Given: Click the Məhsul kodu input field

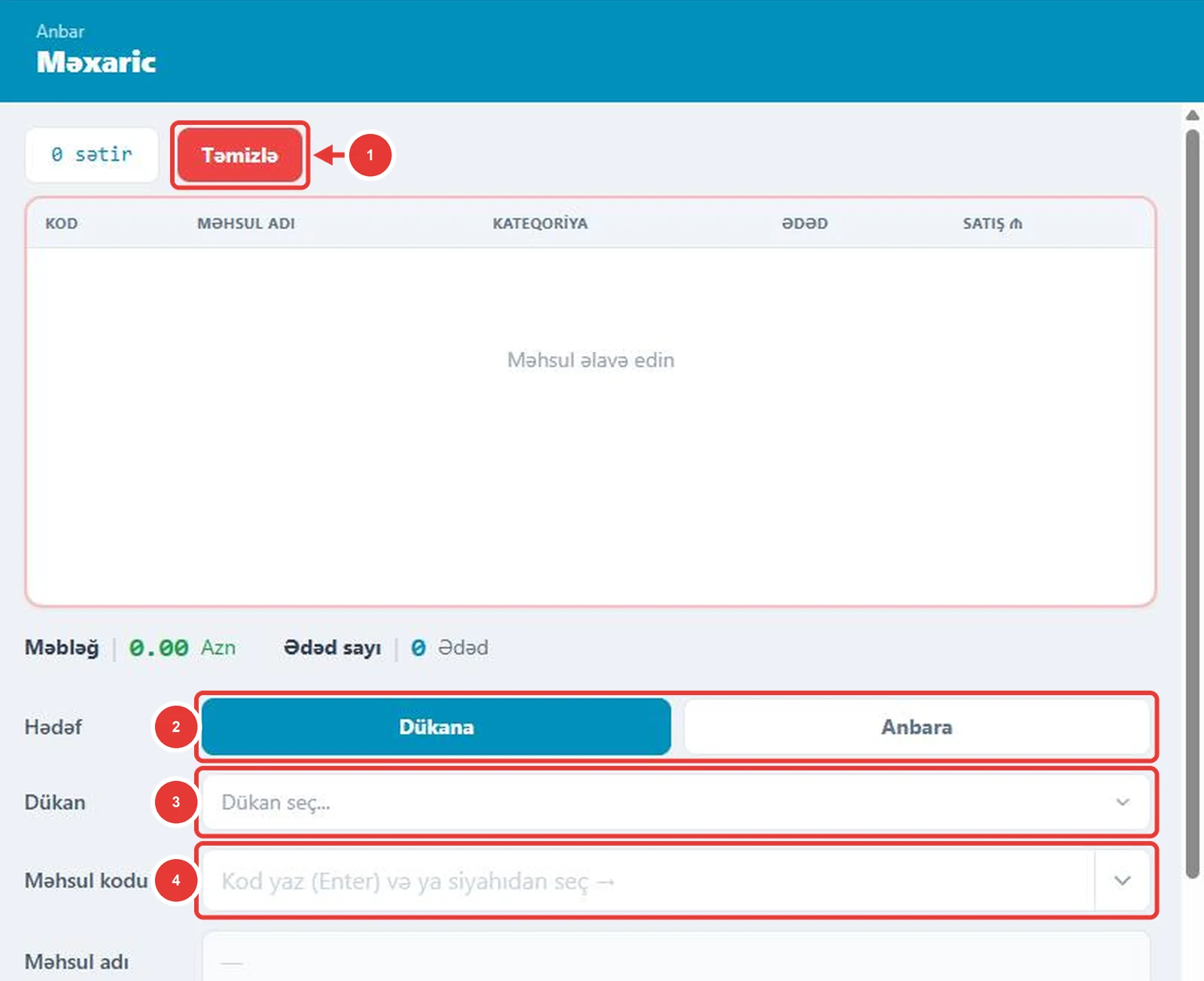Looking at the screenshot, I should click(x=647, y=880).
